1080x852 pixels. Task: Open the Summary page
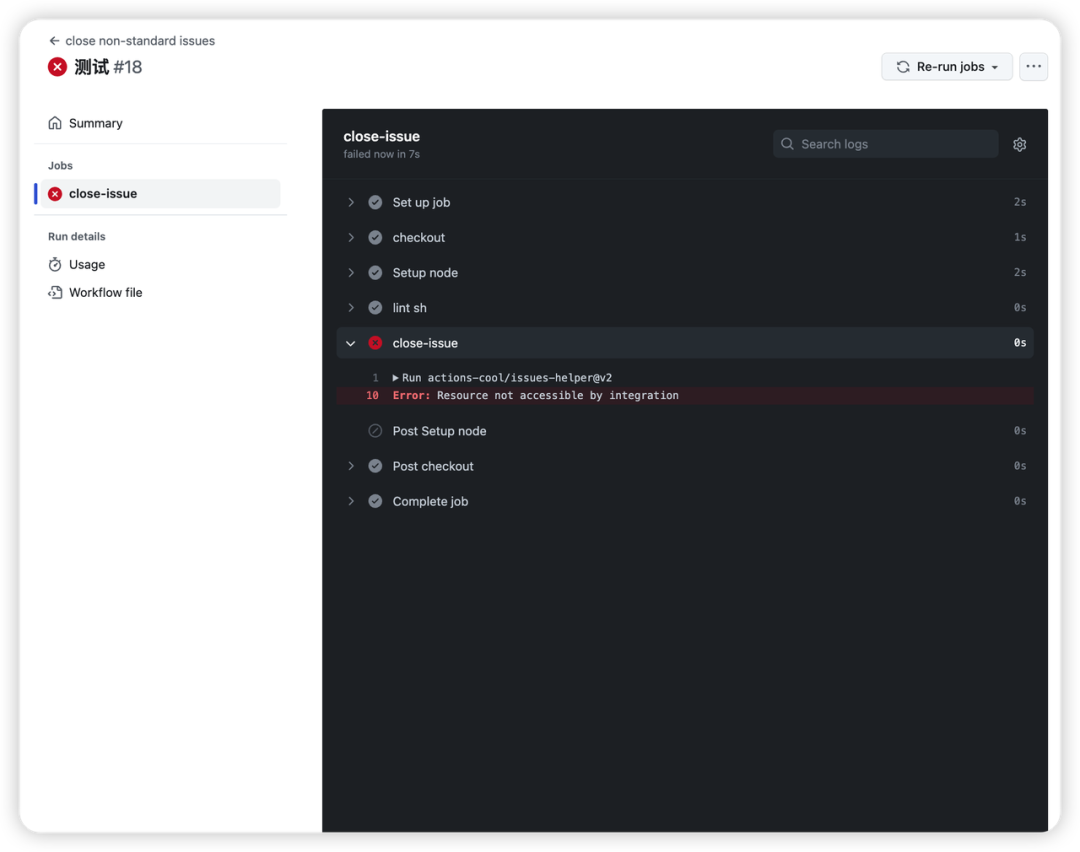tap(96, 123)
